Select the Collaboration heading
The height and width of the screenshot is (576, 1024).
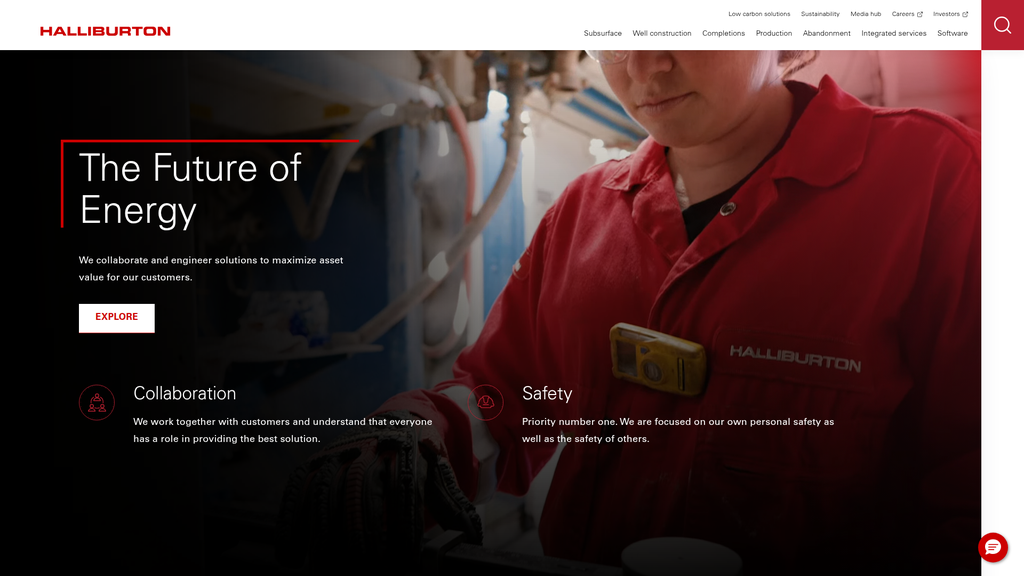click(x=185, y=393)
